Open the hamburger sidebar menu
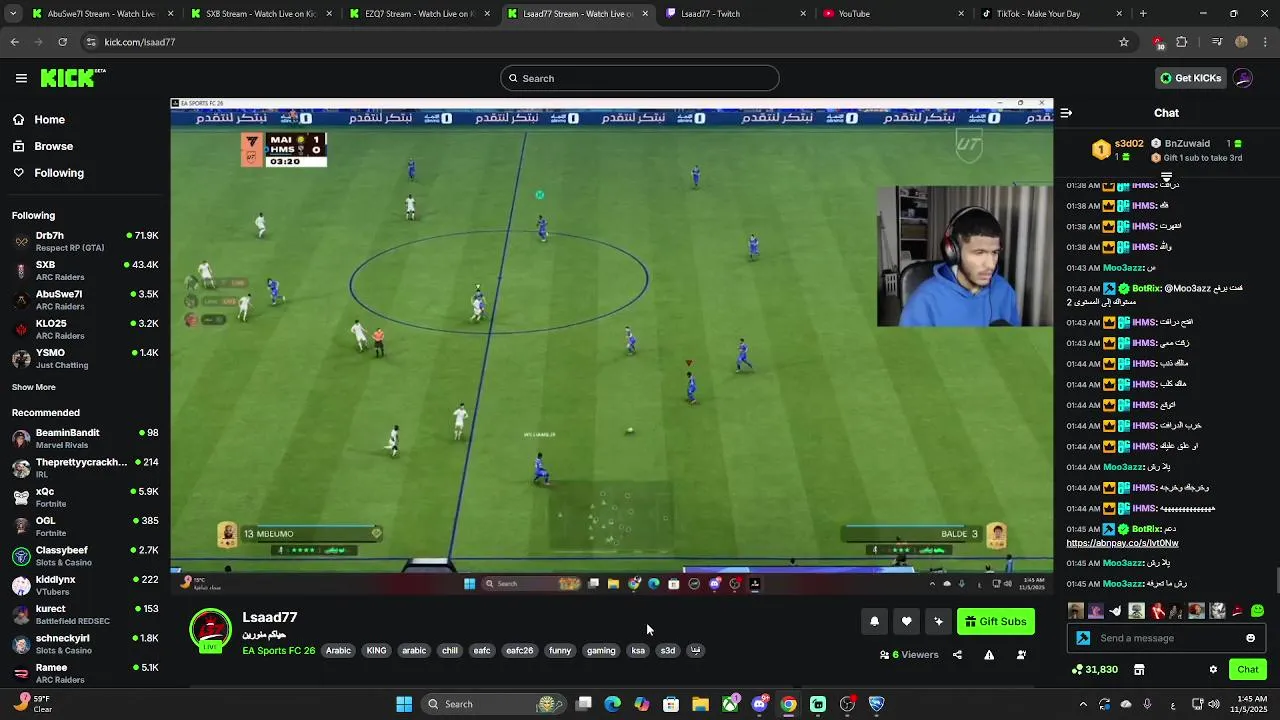The width and height of the screenshot is (1280, 720). pyautogui.click(x=21, y=78)
